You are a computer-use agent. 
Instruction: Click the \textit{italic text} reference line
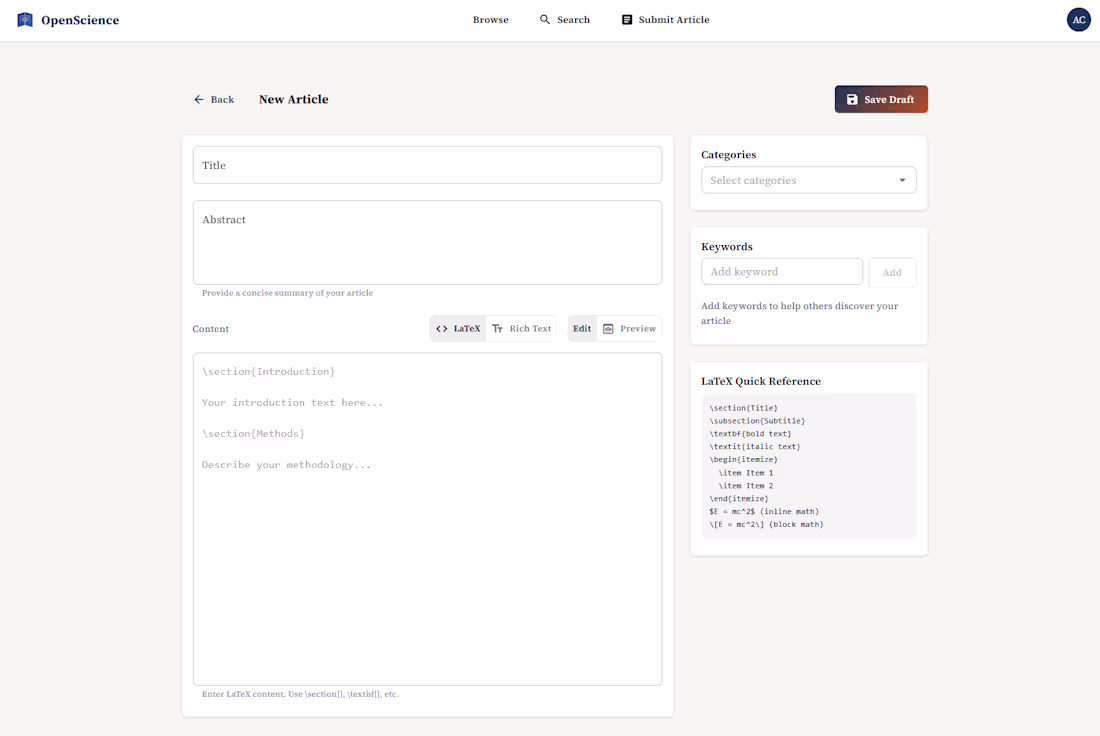pos(754,446)
